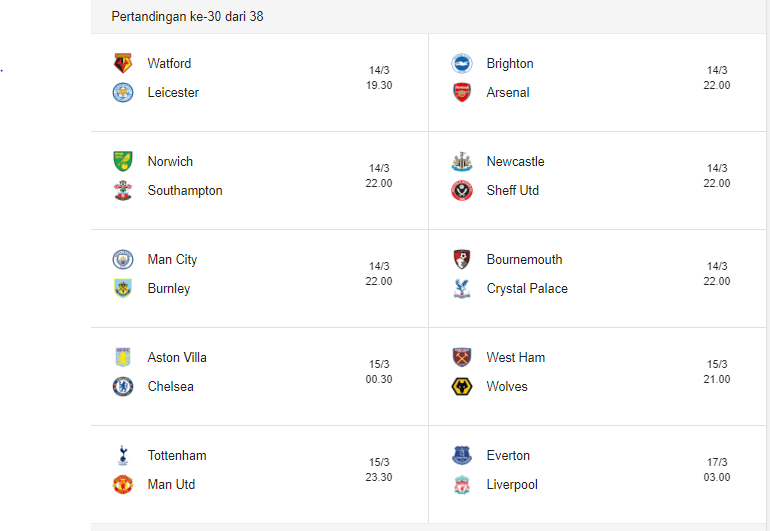Open the Aston Villa team link
Viewport: 770px width, 531px height.
point(177,358)
